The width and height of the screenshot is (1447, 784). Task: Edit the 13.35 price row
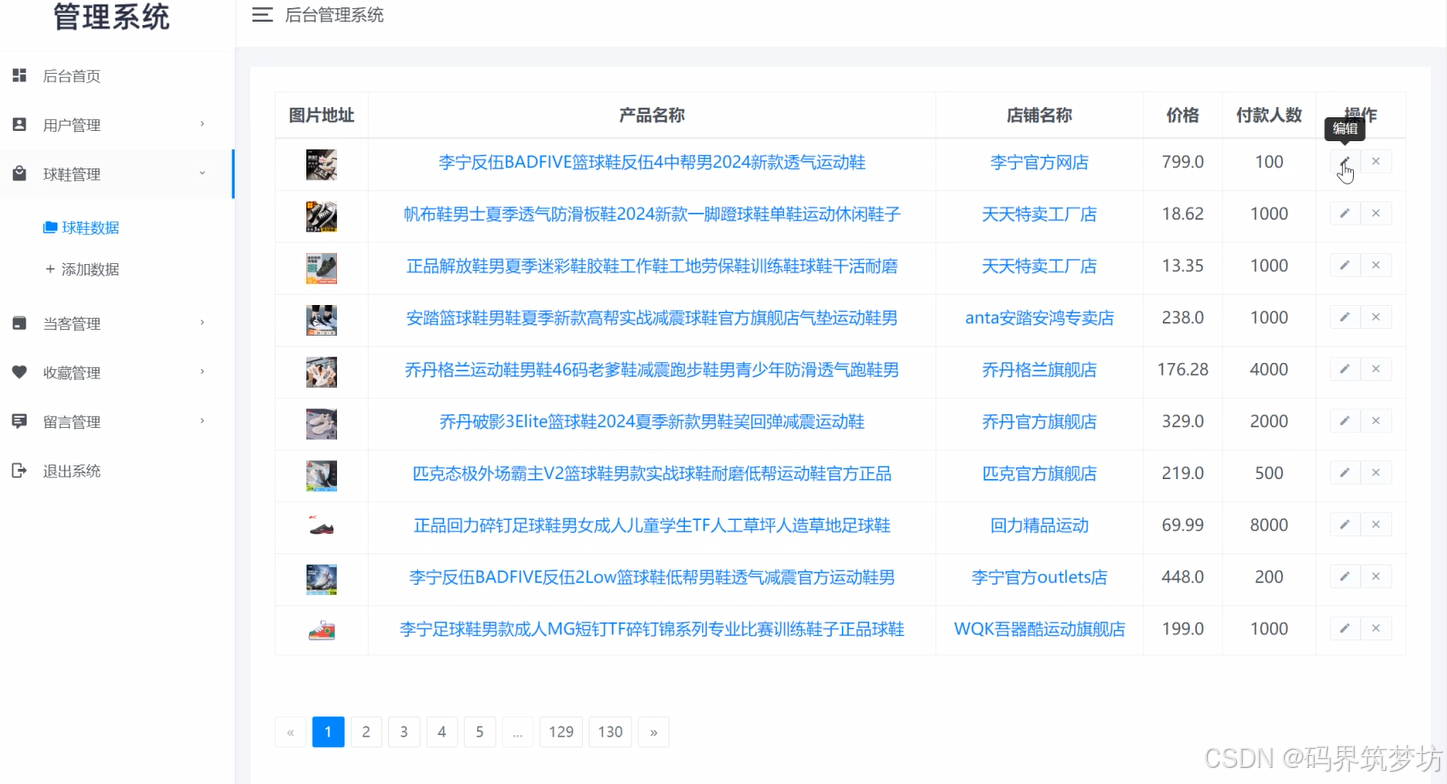point(1344,266)
